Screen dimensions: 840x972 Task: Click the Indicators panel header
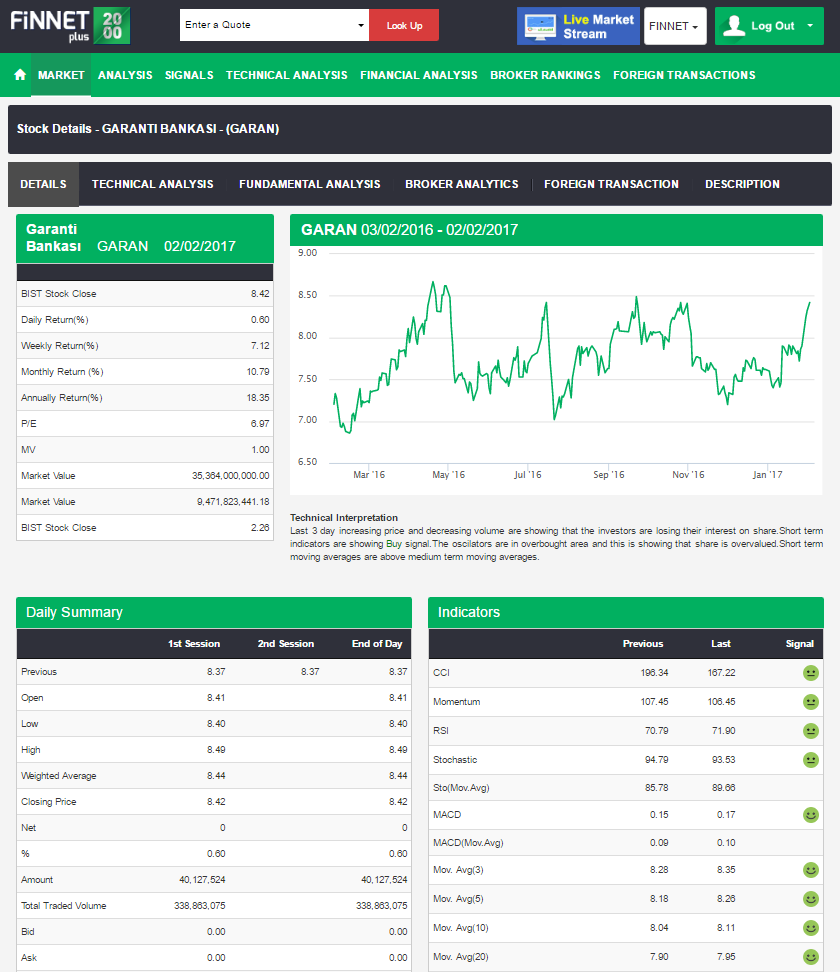click(626, 612)
